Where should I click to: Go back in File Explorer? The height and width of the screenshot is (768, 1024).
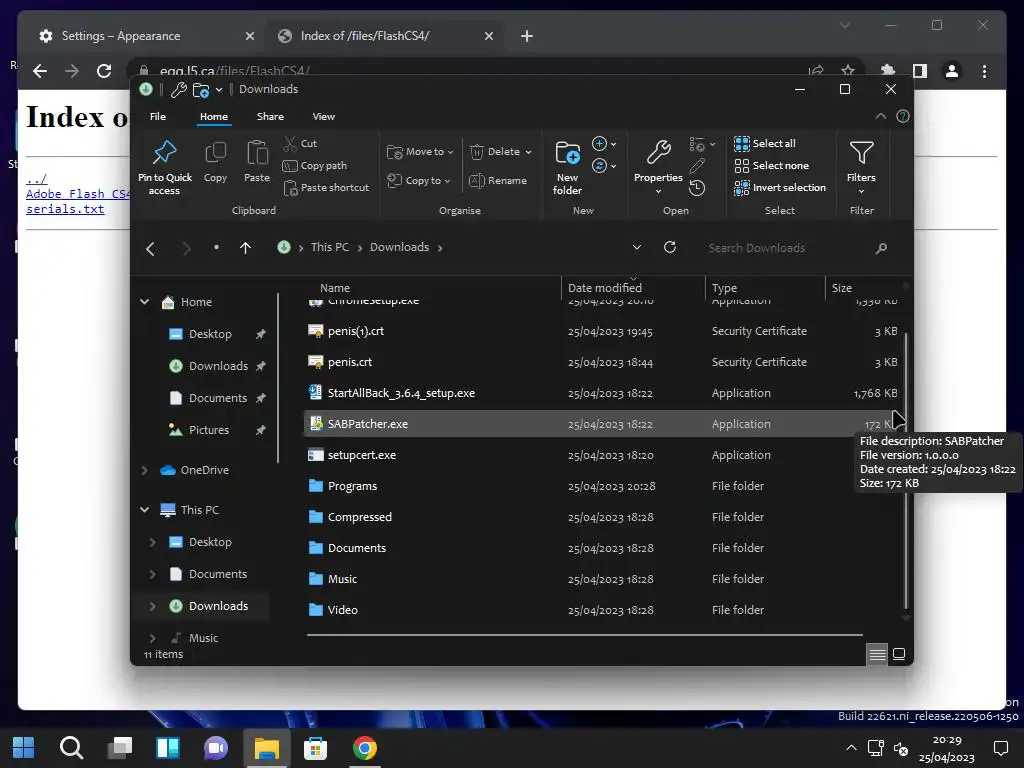point(151,248)
